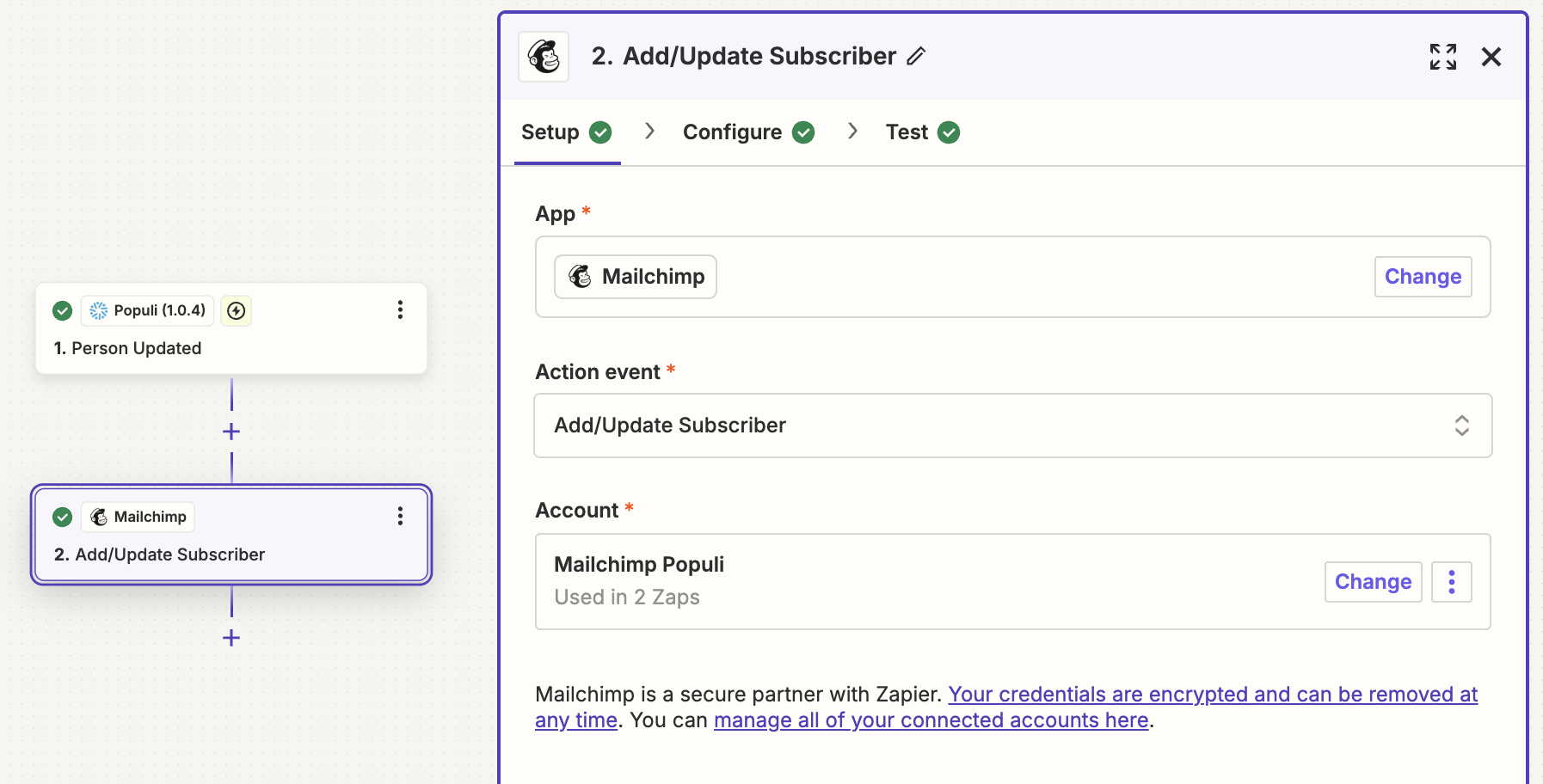
Task: Add a step after Mailchimp action
Action: tap(231, 638)
